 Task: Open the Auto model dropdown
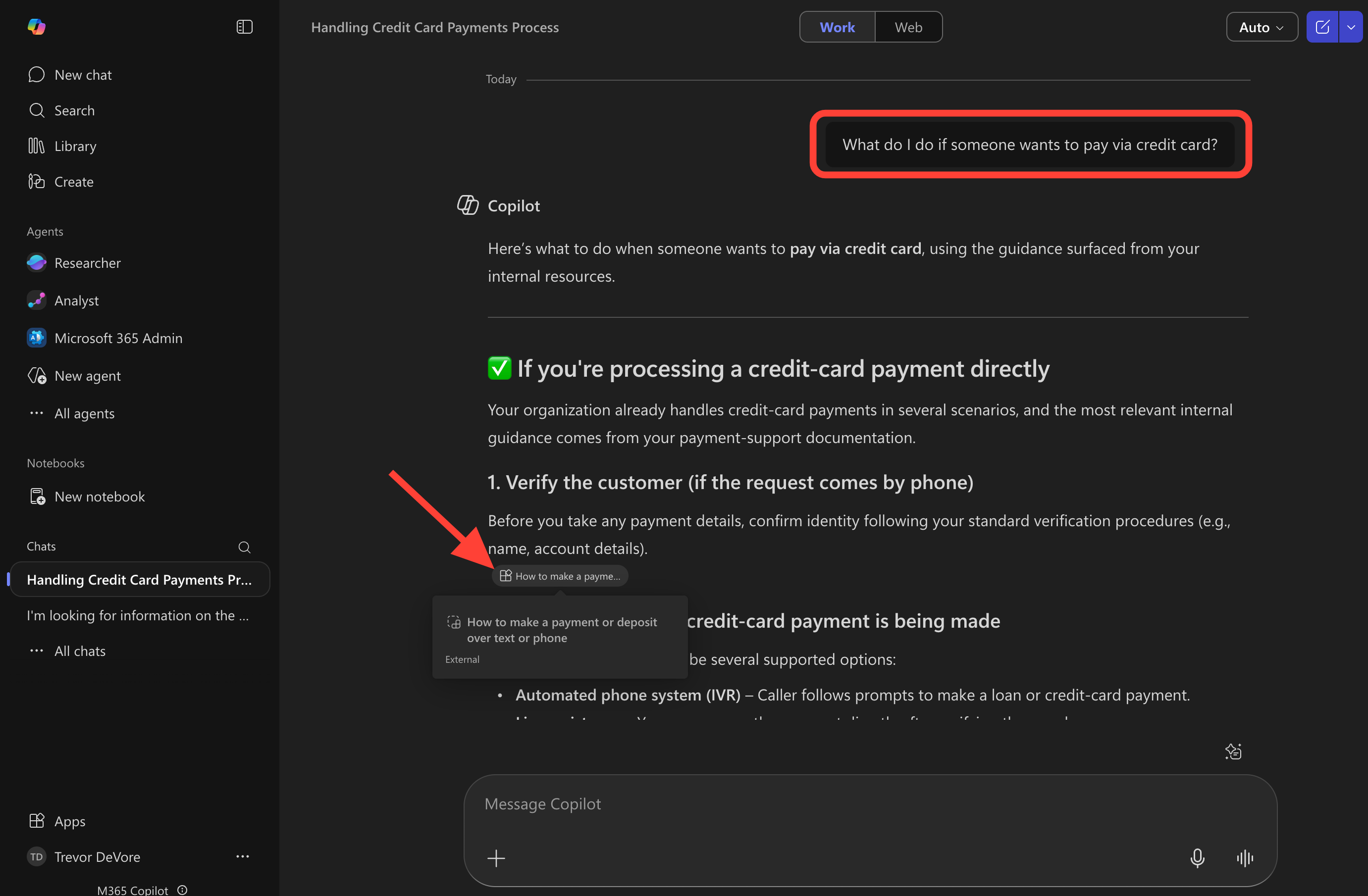pyautogui.click(x=1261, y=27)
